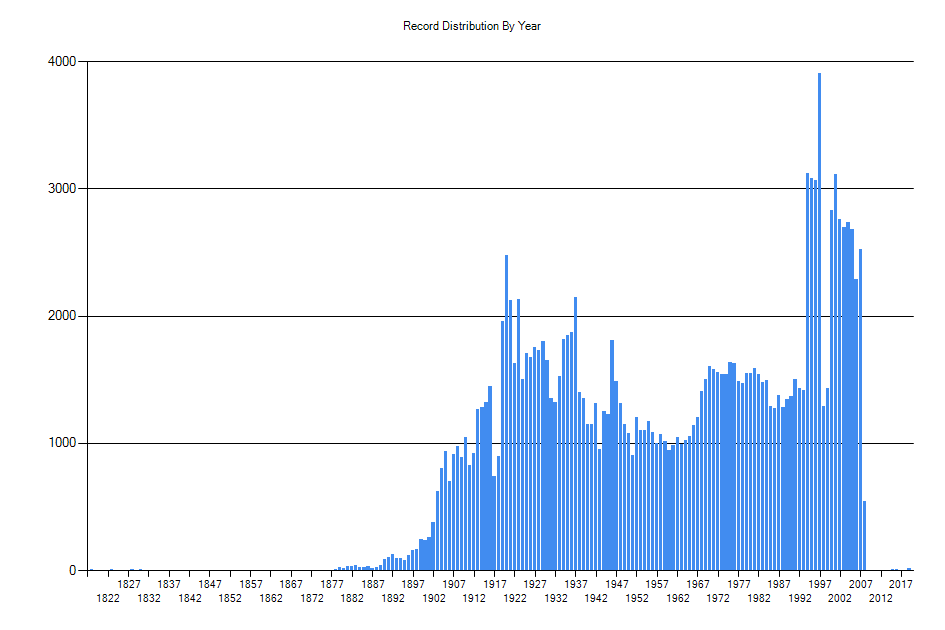
Task: Click the 1852 x-axis label
Action: coord(230,598)
